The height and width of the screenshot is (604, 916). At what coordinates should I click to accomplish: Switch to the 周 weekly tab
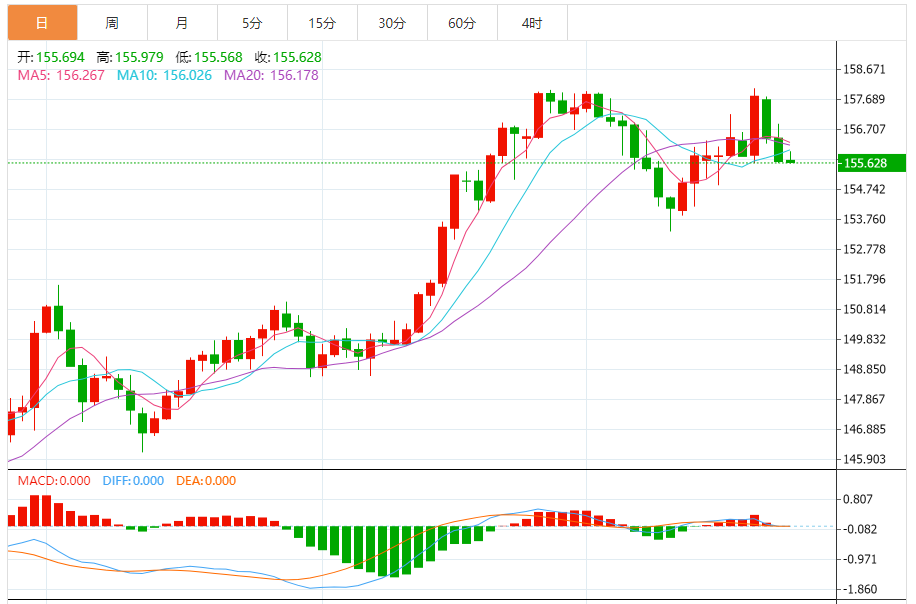click(112, 23)
